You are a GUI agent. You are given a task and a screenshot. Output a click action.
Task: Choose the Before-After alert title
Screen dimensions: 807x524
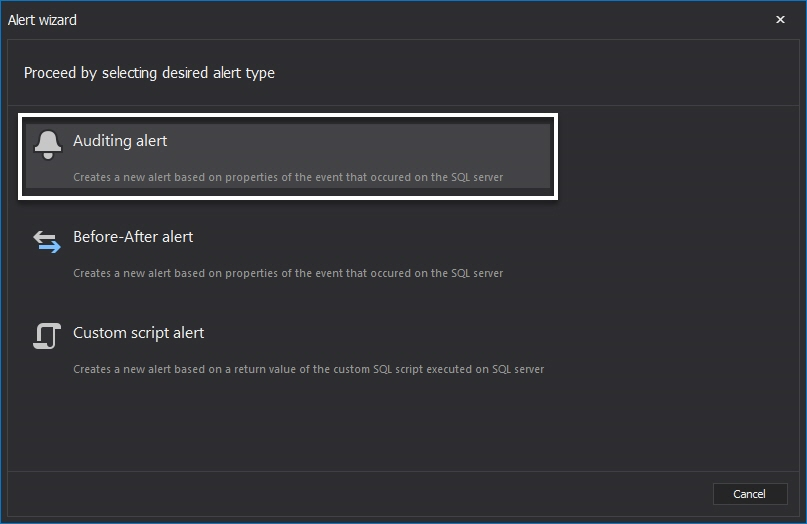pos(133,237)
